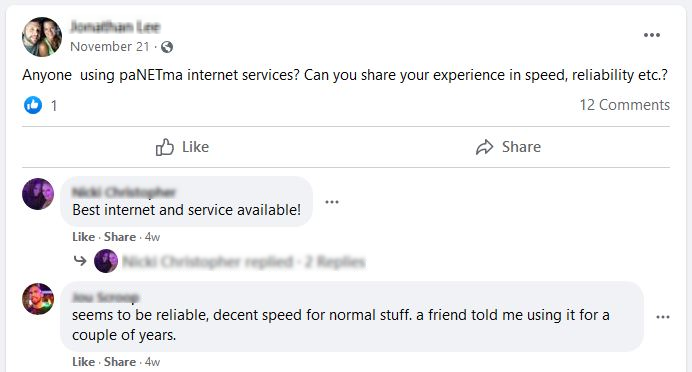Open options for the 'seems to be reliable' comment
This screenshot has width=692, height=372.
coord(663,317)
